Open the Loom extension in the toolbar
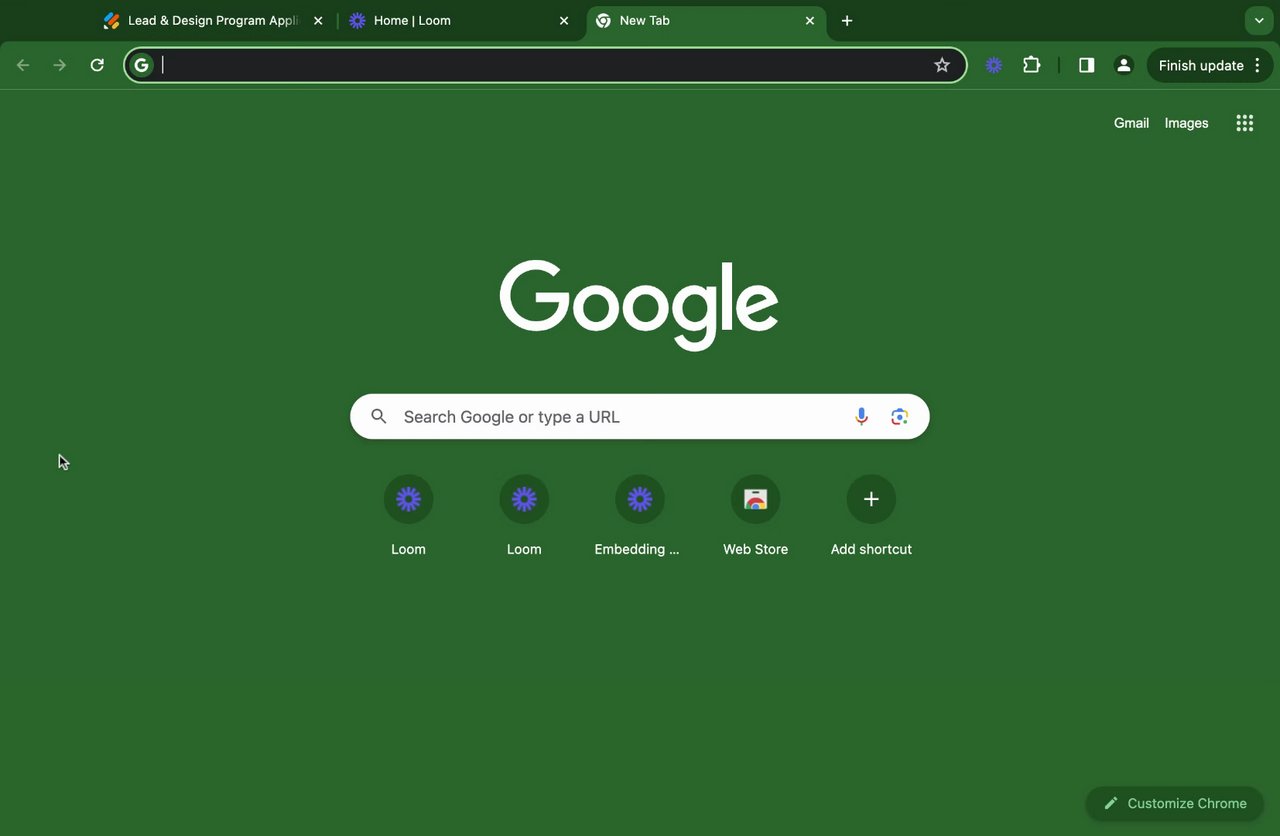Viewport: 1280px width, 836px height. (x=994, y=65)
